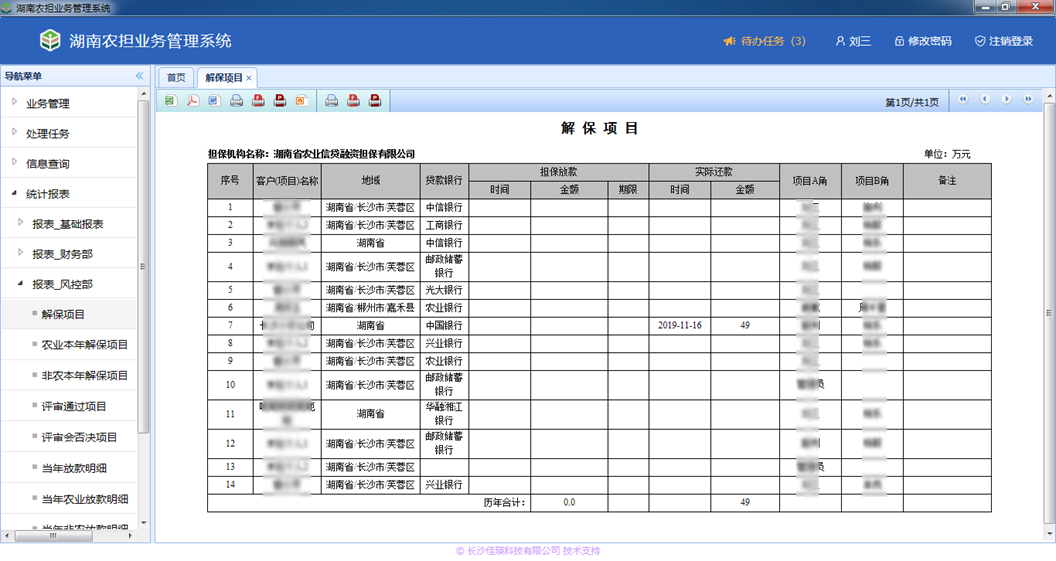This screenshot has width=1056, height=561.
Task: Go to the next report page
Action: [x=1006, y=100]
